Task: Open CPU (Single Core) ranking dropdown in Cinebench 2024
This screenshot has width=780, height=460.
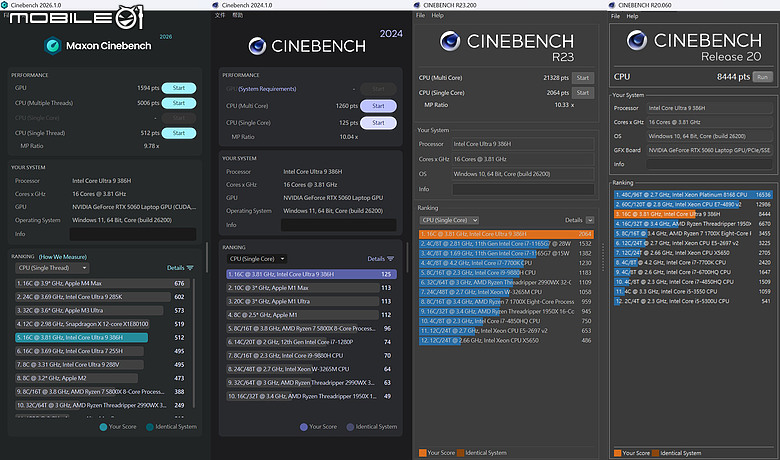Action: pyautogui.click(x=257, y=259)
